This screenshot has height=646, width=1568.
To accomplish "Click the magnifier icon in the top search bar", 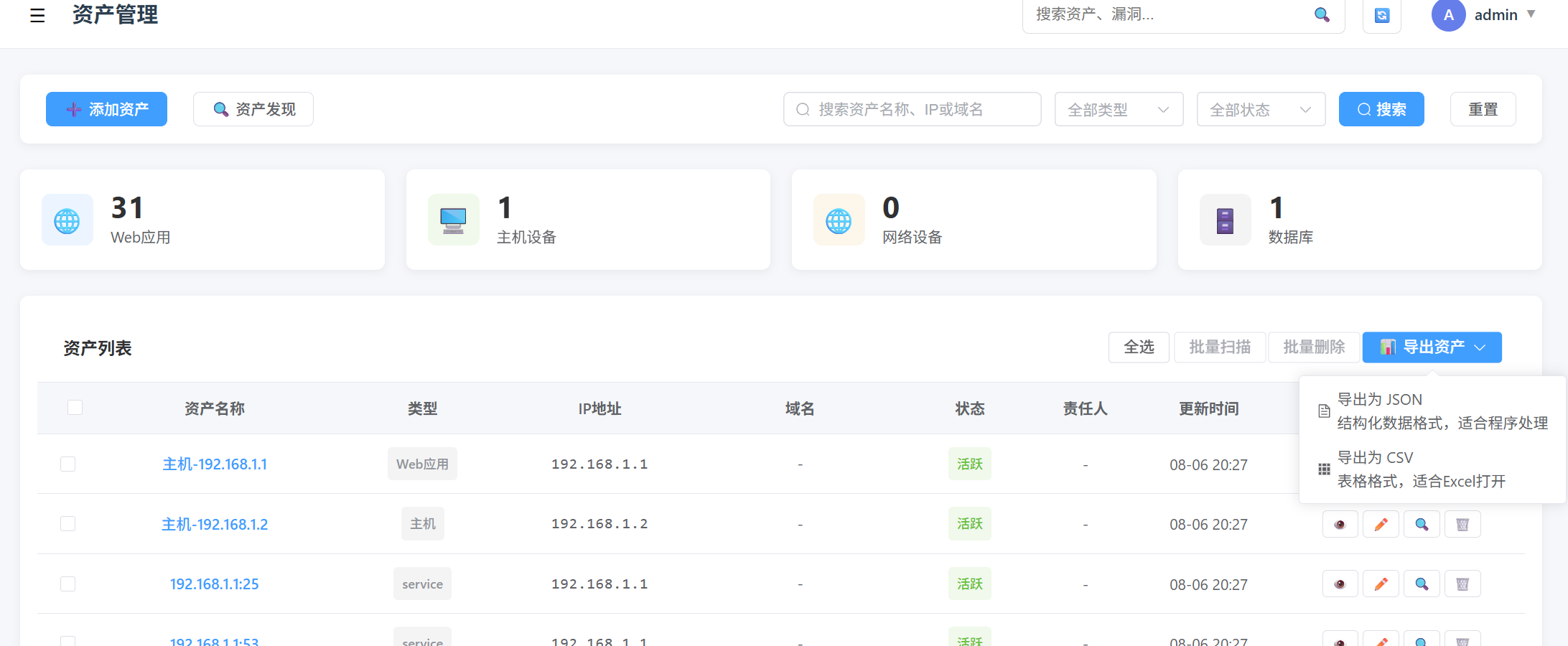I will click(1322, 15).
